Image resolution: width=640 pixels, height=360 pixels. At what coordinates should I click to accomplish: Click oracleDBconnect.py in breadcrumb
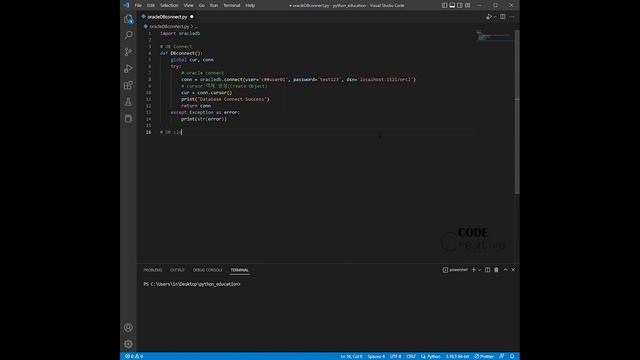tap(169, 27)
